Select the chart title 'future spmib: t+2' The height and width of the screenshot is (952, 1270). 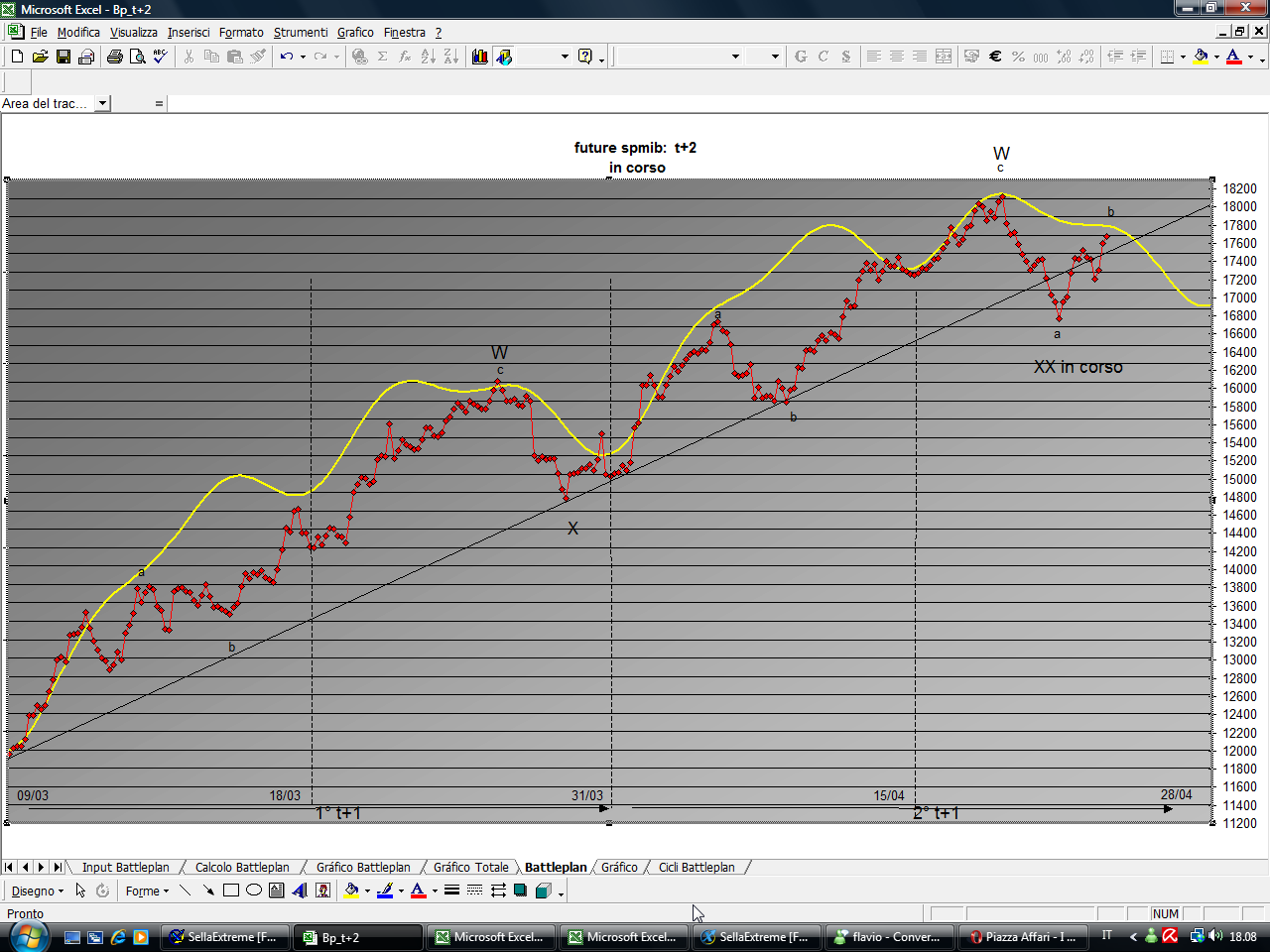[x=635, y=147]
